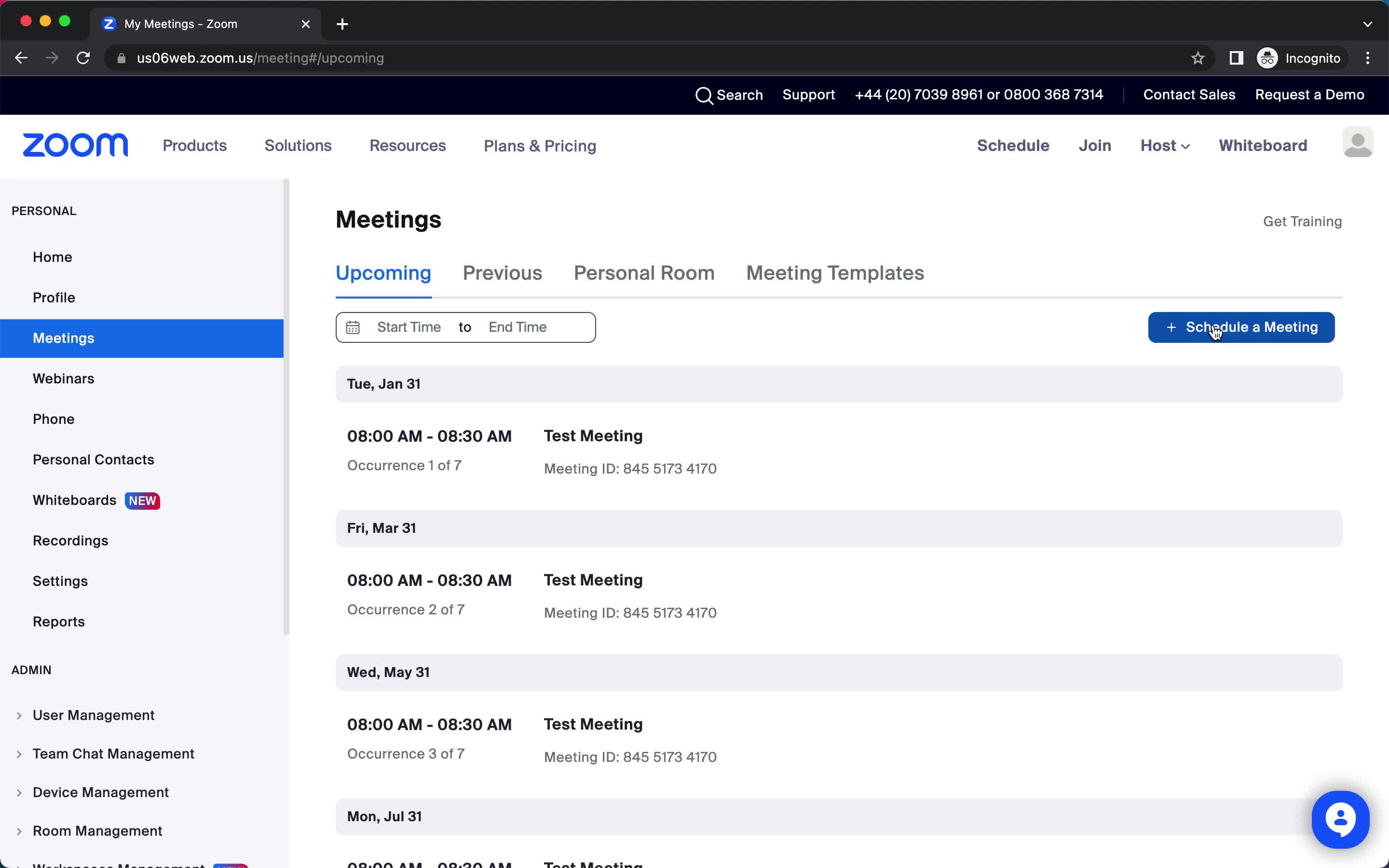Screen dimensions: 1389x868
Task: Open Recordings in sidebar
Action: pos(70,541)
